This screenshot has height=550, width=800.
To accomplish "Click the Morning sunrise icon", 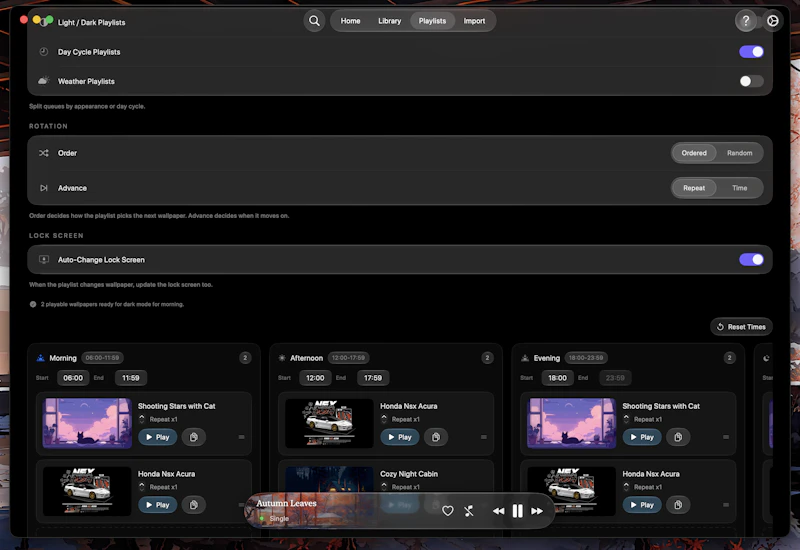I will click(x=41, y=358).
